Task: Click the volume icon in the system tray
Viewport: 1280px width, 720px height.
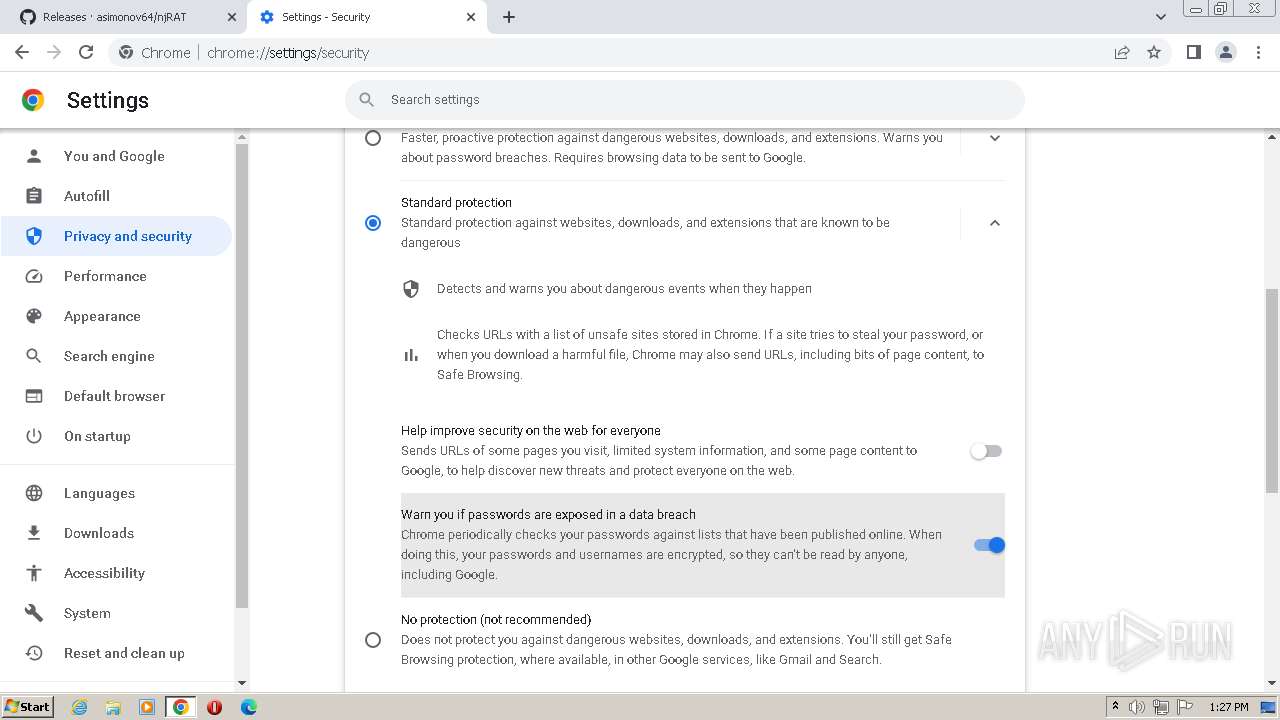Action: tap(1137, 707)
